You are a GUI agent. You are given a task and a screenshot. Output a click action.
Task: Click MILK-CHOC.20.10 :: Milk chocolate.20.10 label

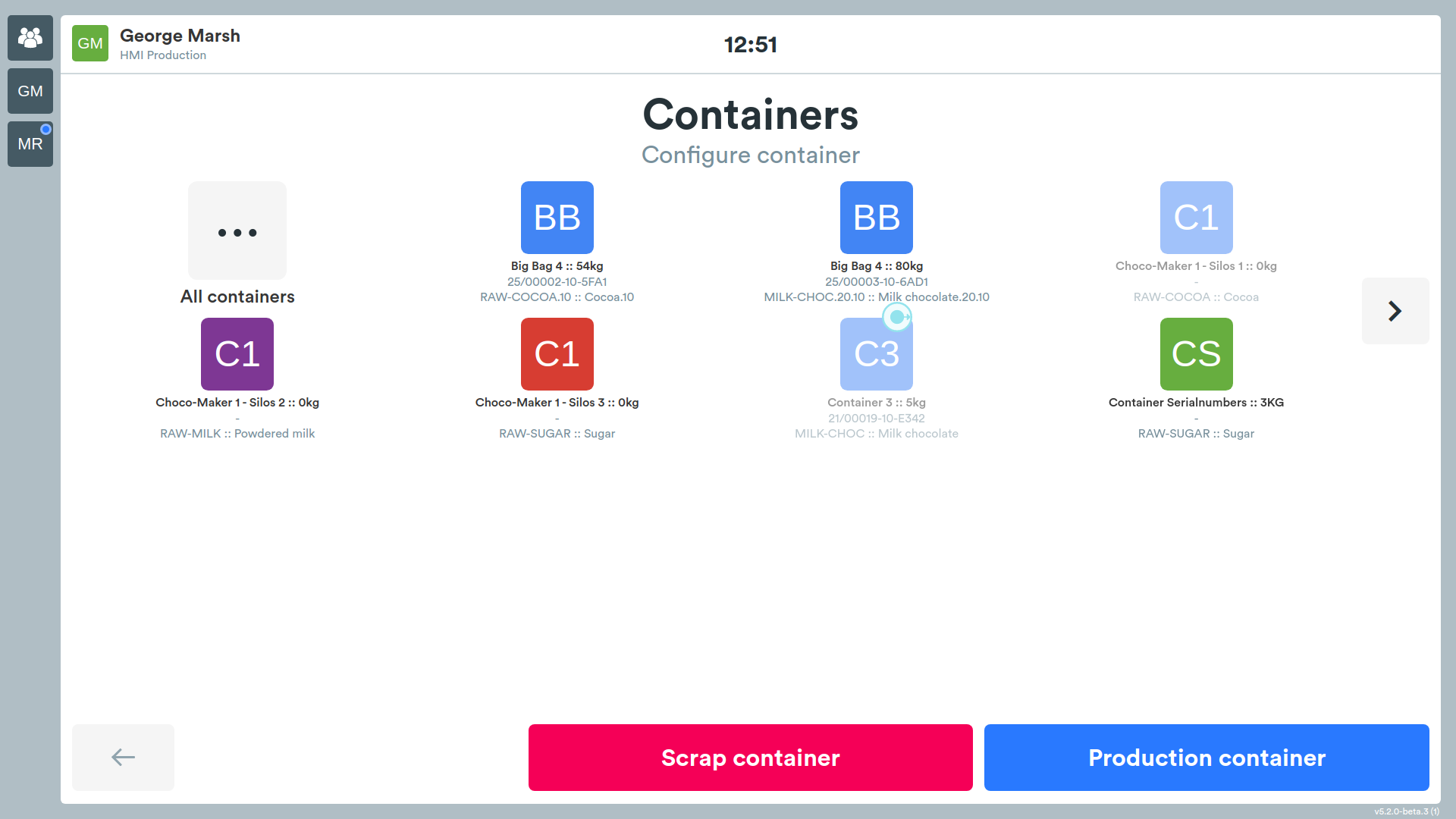tap(877, 297)
